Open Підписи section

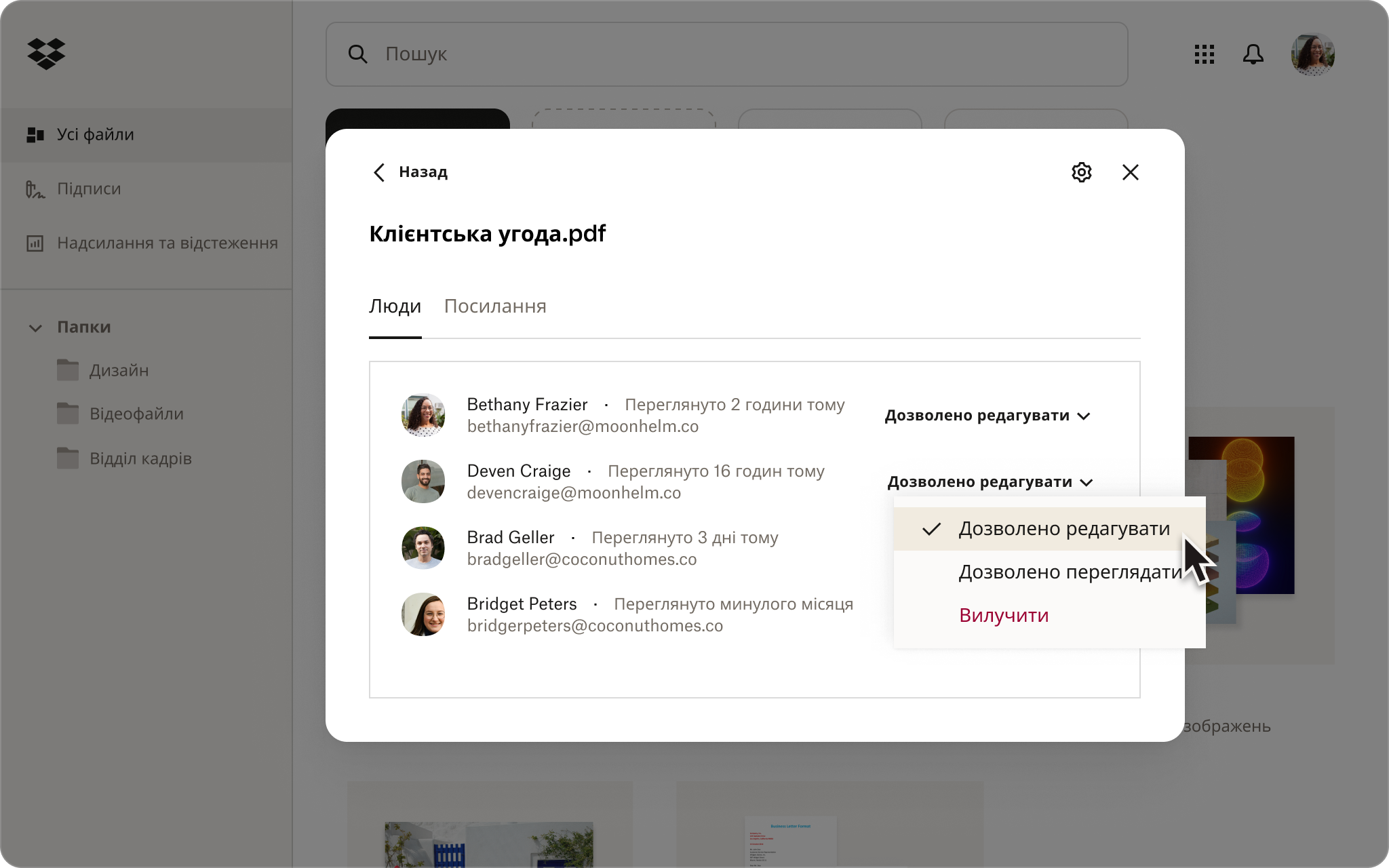89,189
